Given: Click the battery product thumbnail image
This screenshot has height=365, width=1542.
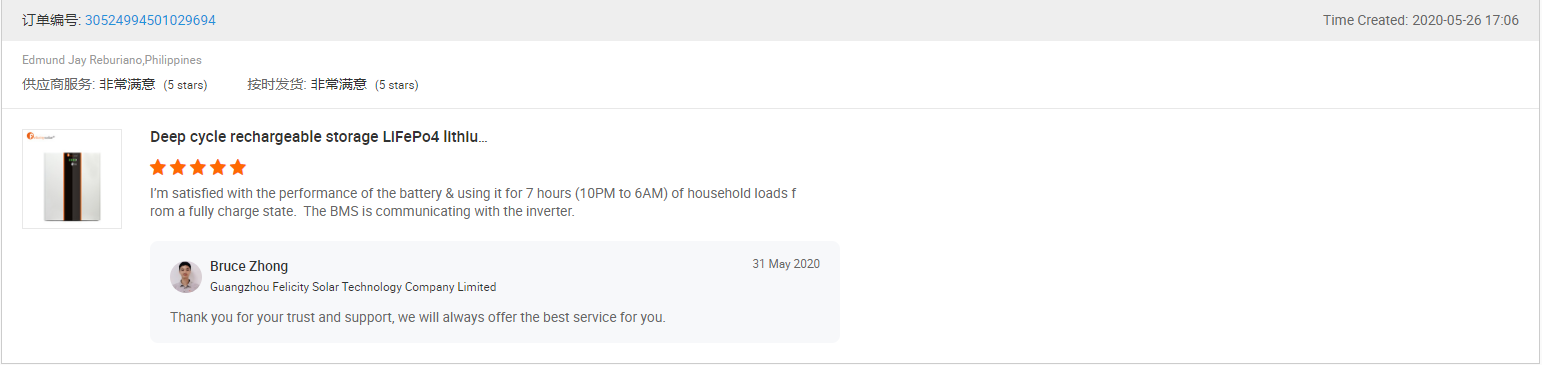Looking at the screenshot, I should click(x=72, y=179).
